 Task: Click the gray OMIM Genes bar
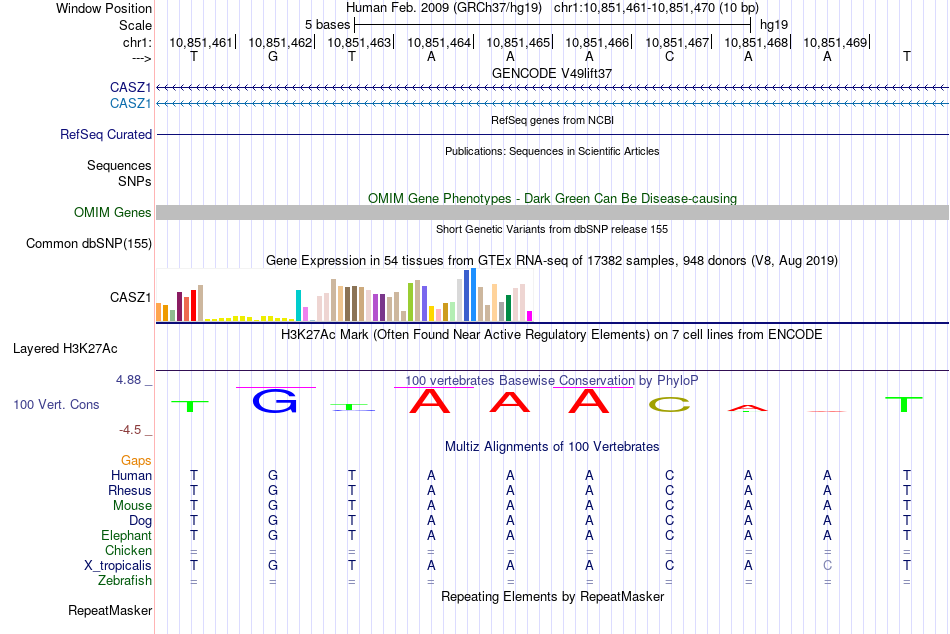[x=552, y=212]
